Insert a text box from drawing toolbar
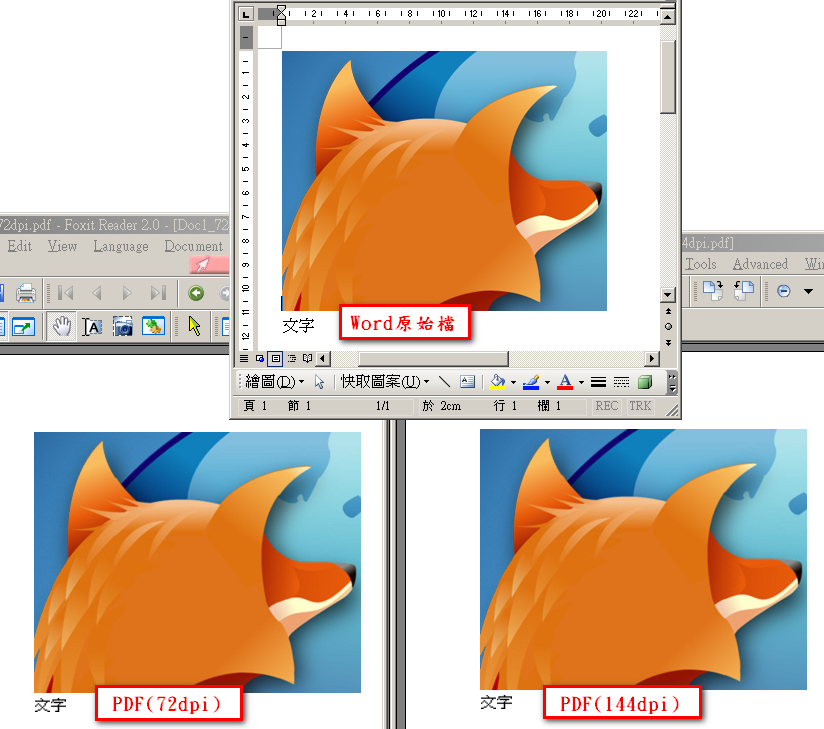824x729 pixels. 467,382
